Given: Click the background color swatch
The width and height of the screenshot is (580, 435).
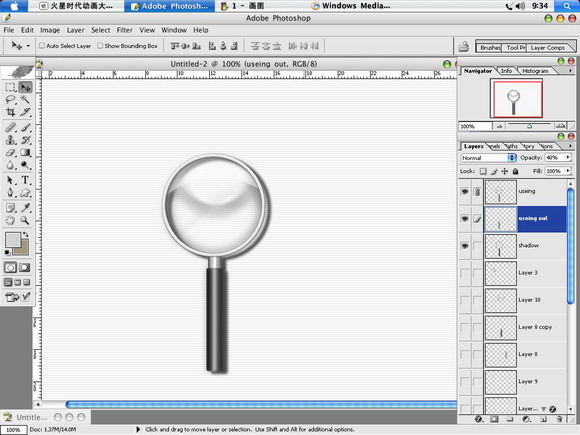Looking at the screenshot, I should pyautogui.click(x=23, y=250).
